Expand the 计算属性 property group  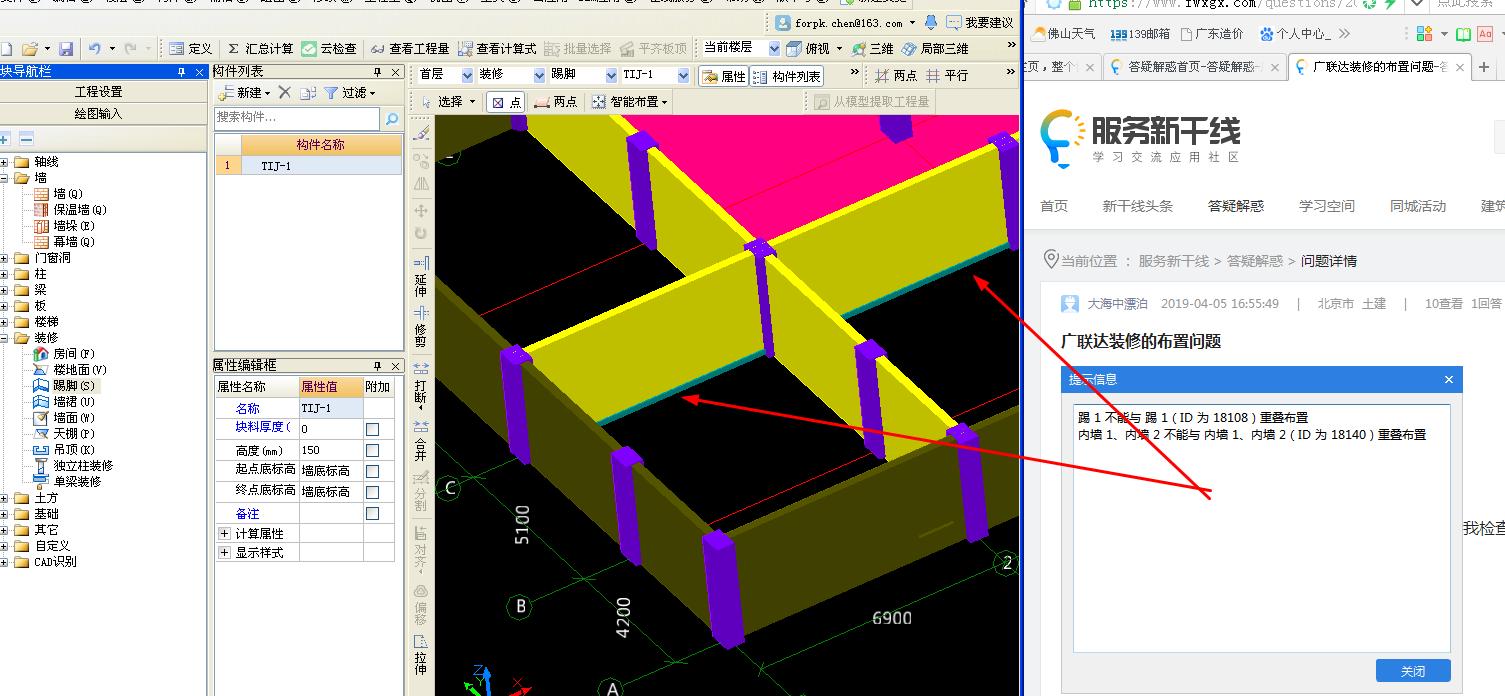pyautogui.click(x=224, y=533)
